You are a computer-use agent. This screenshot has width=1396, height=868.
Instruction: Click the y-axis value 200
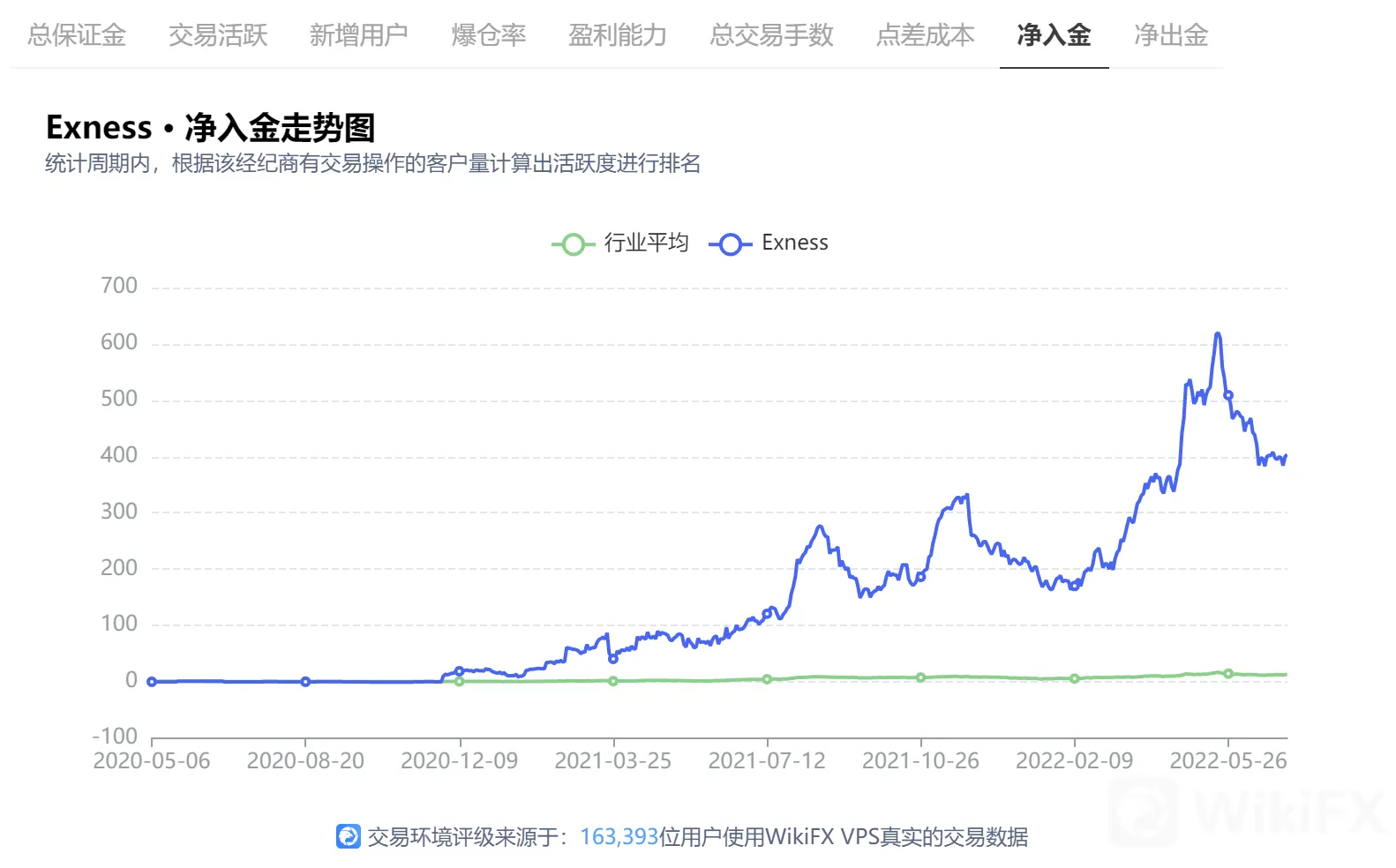[119, 568]
